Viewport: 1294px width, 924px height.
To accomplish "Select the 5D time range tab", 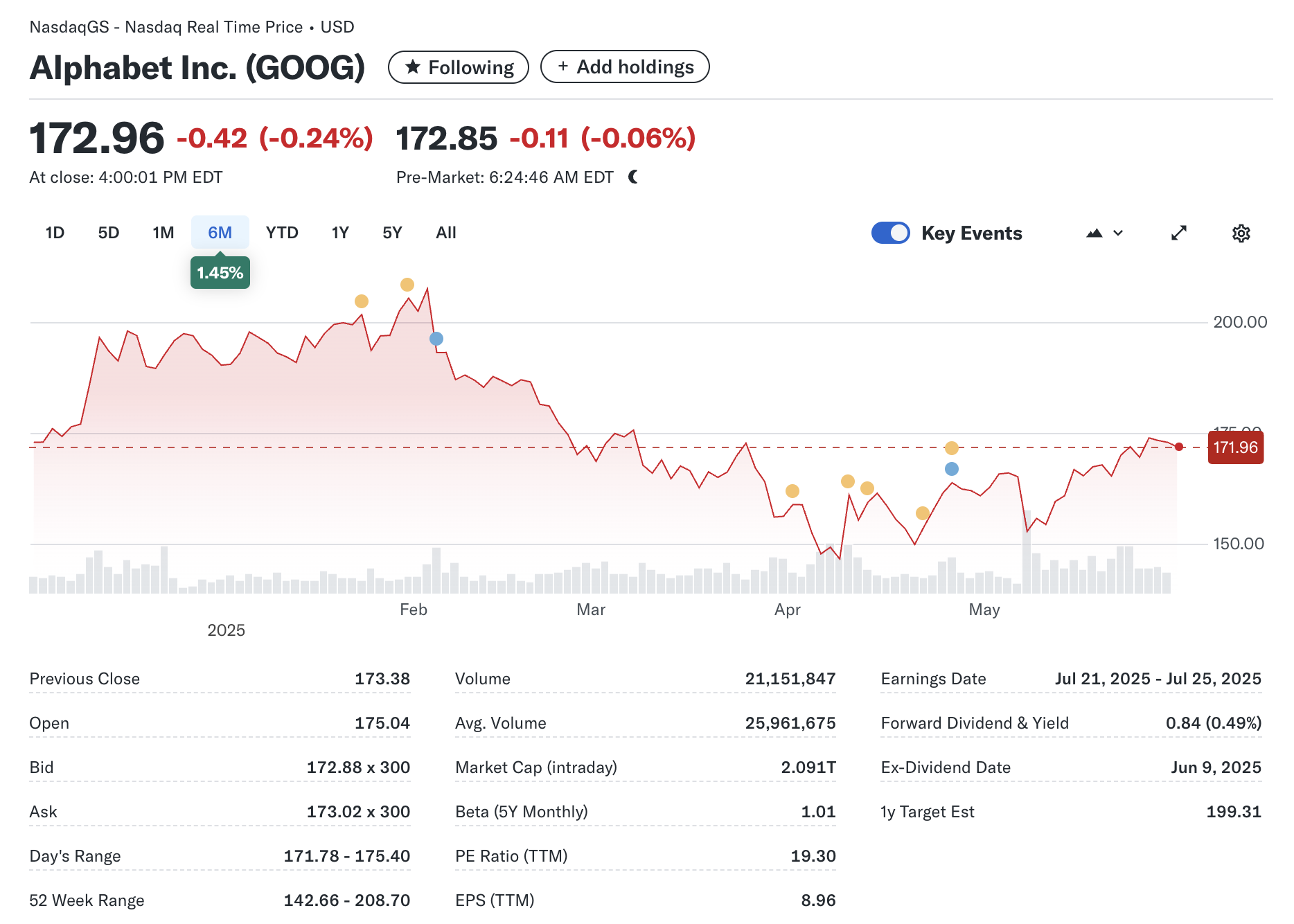I will [109, 233].
